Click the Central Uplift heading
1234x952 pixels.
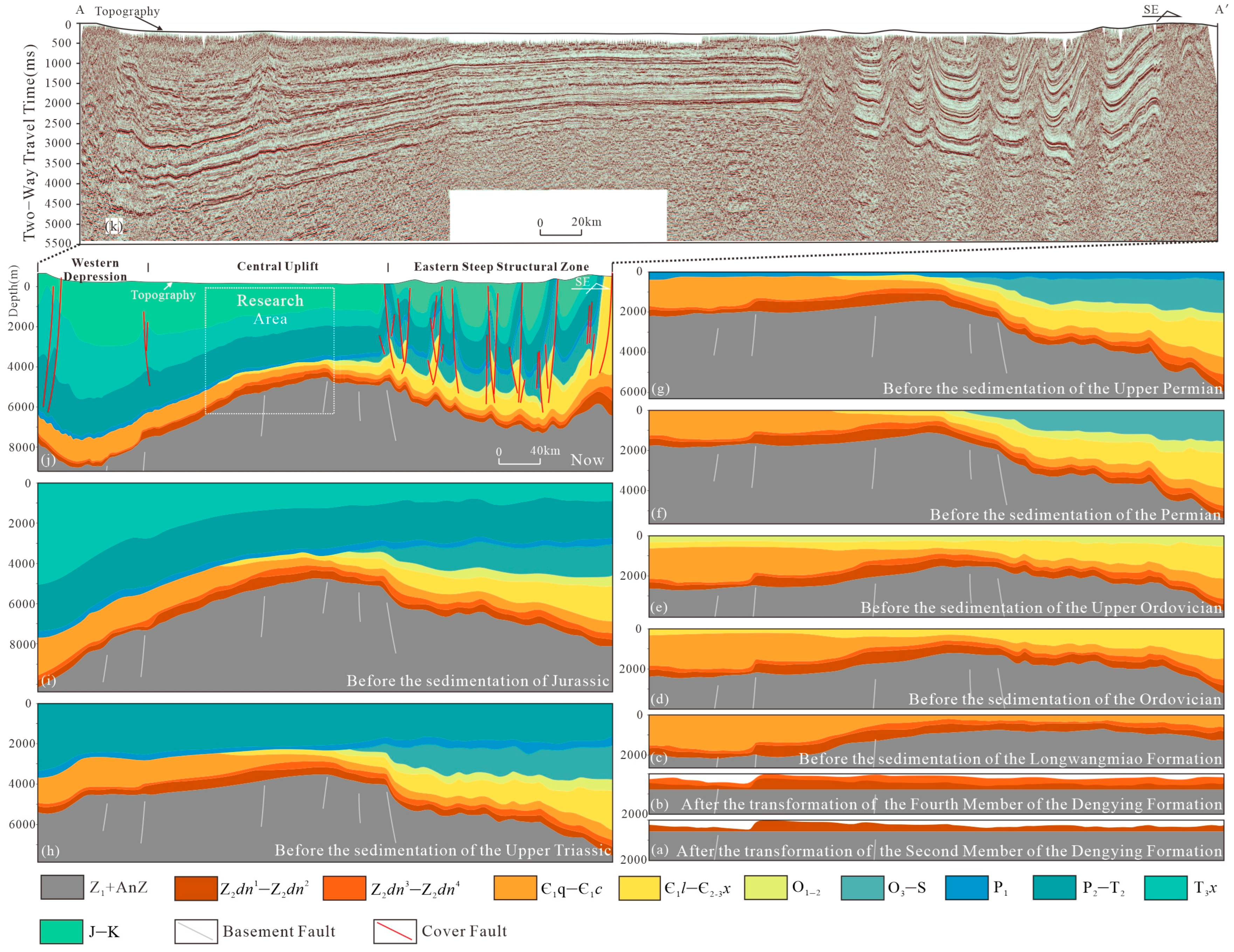click(277, 266)
